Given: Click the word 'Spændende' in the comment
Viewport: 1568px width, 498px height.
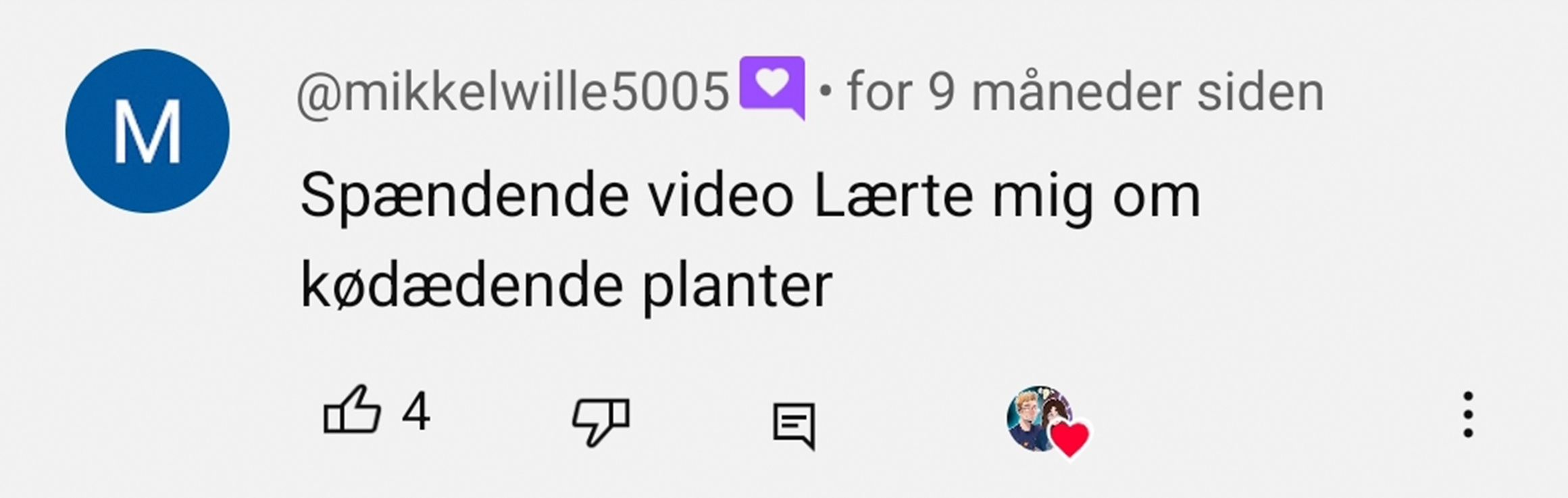Looking at the screenshot, I should pos(465,197).
